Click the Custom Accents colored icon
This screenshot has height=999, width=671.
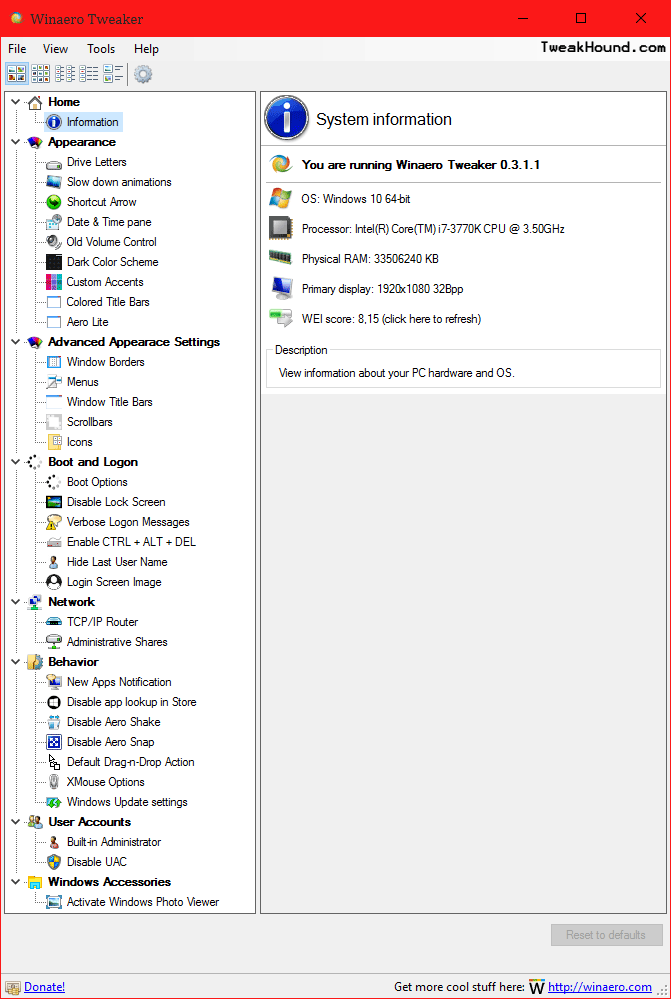pos(54,282)
